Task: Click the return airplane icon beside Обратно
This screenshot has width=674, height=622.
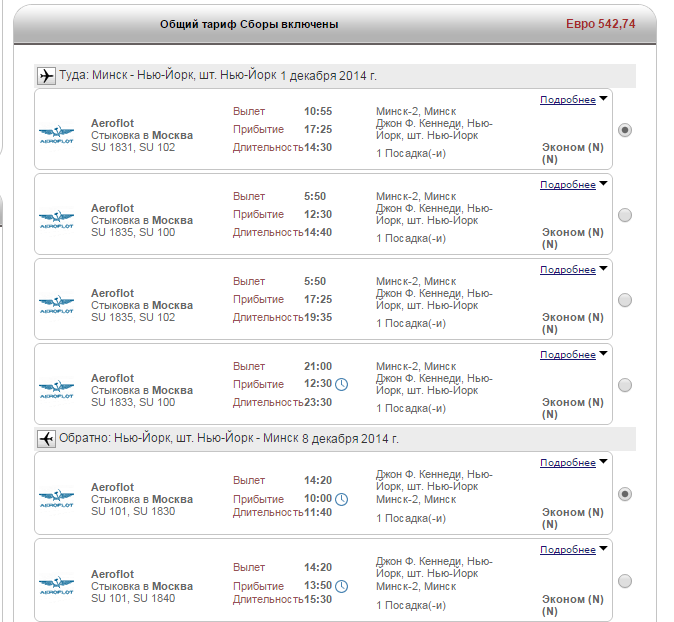Action: point(46,439)
